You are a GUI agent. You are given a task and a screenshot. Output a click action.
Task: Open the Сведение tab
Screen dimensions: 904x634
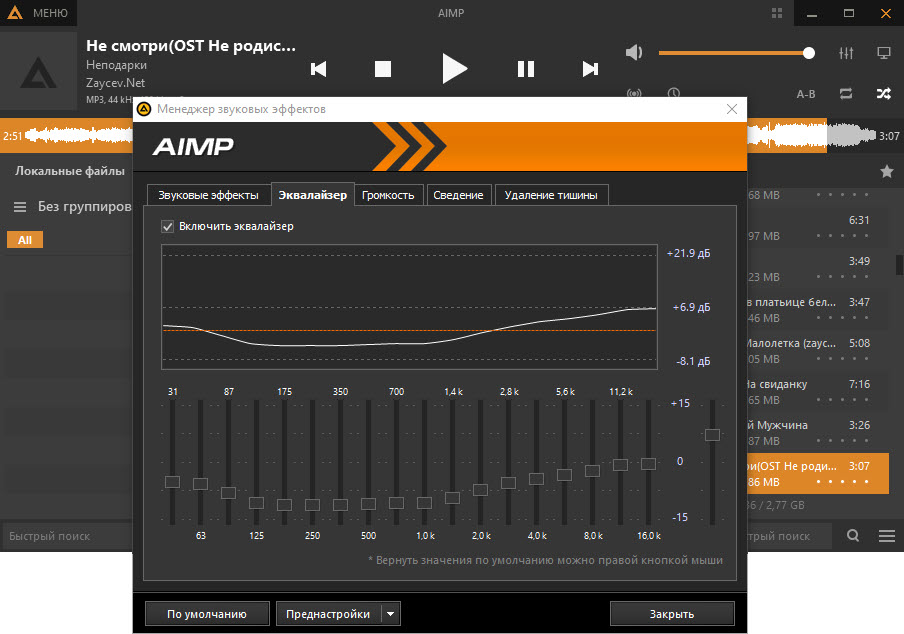point(458,195)
